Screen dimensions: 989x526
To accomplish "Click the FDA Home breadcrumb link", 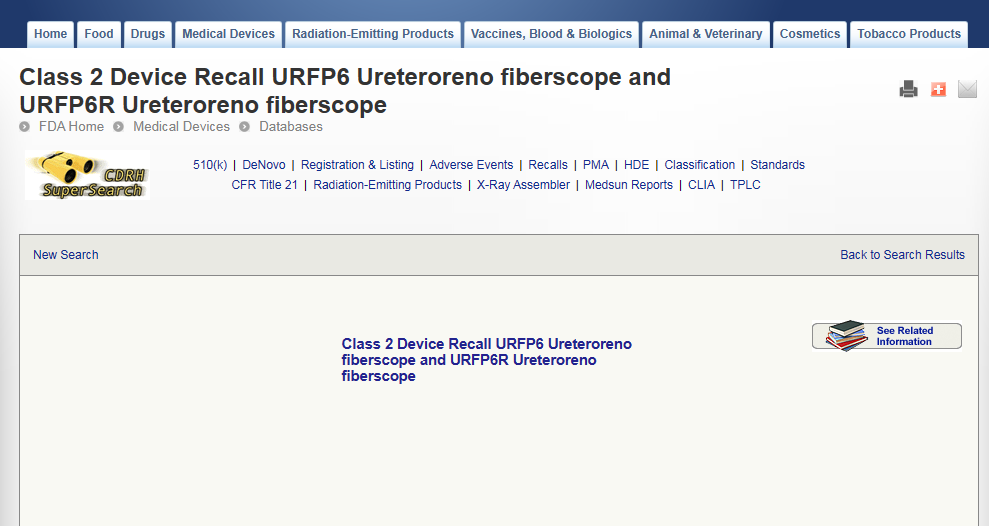I will click(71, 127).
